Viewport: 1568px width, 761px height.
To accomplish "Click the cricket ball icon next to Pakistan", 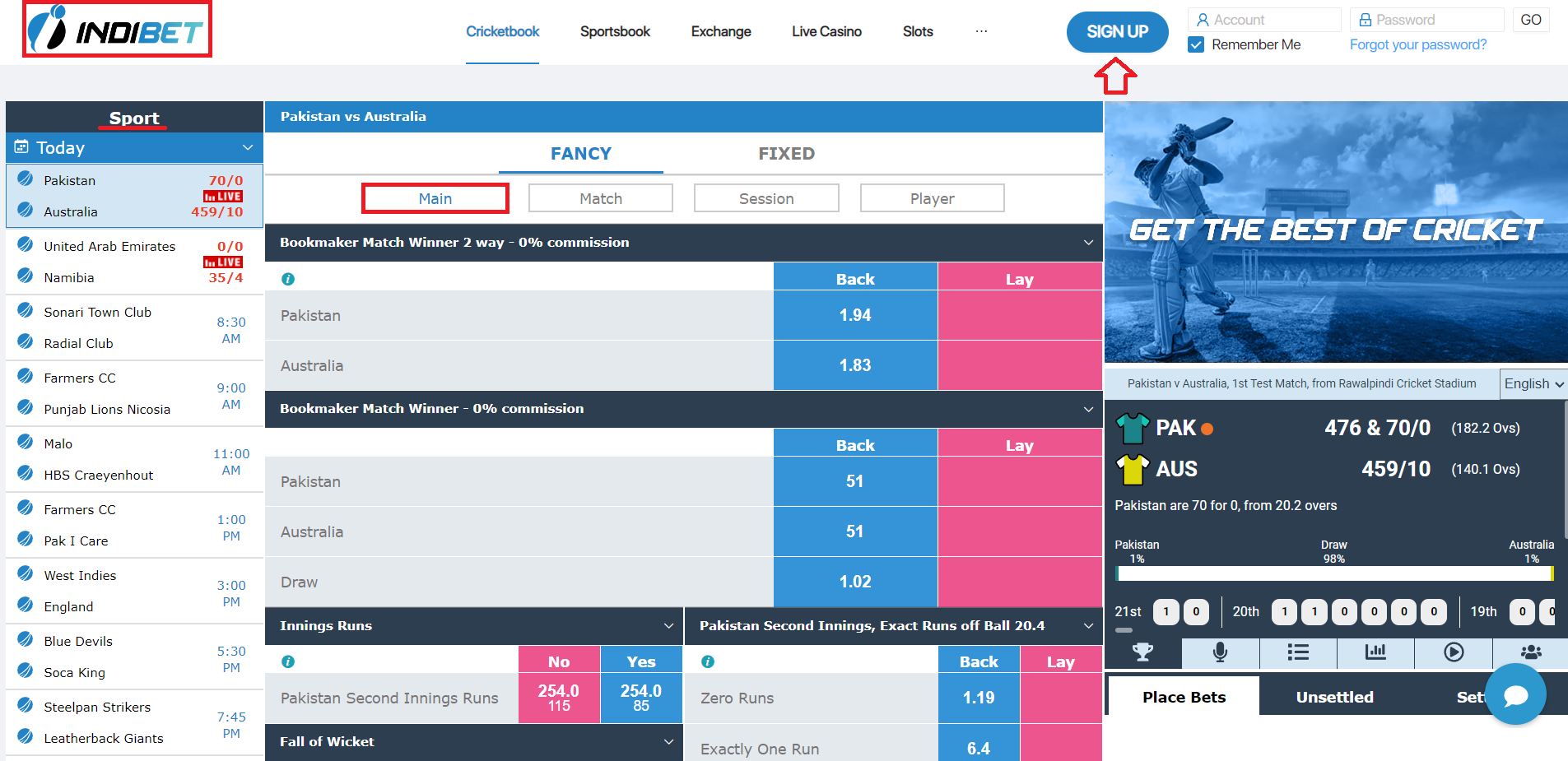I will point(26,179).
